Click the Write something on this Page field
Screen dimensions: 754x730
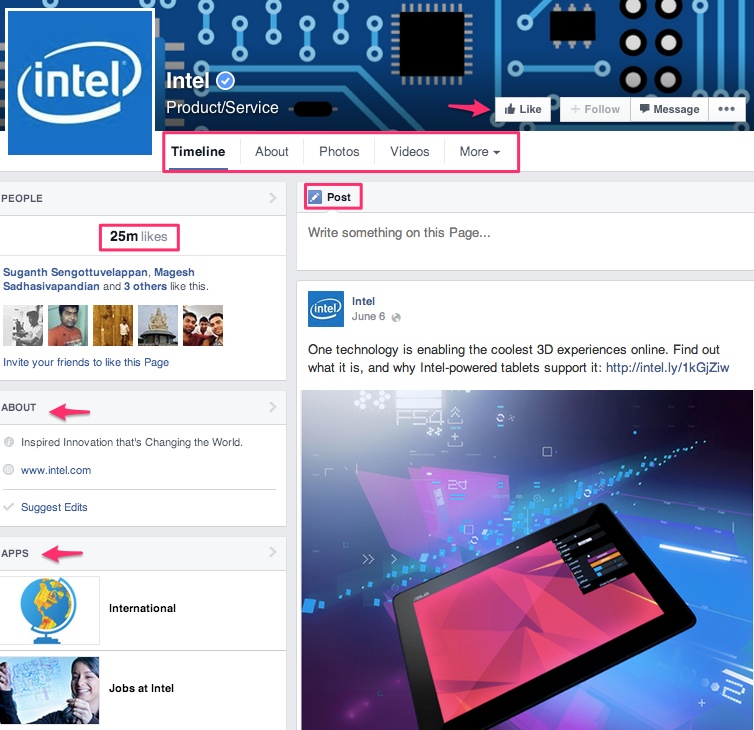pyautogui.click(x=525, y=241)
